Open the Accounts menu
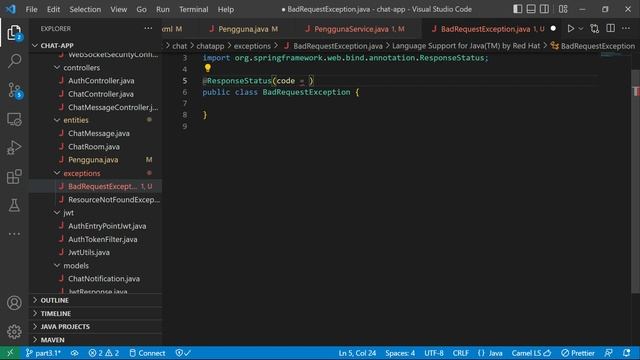The image size is (640, 360). point(14,303)
